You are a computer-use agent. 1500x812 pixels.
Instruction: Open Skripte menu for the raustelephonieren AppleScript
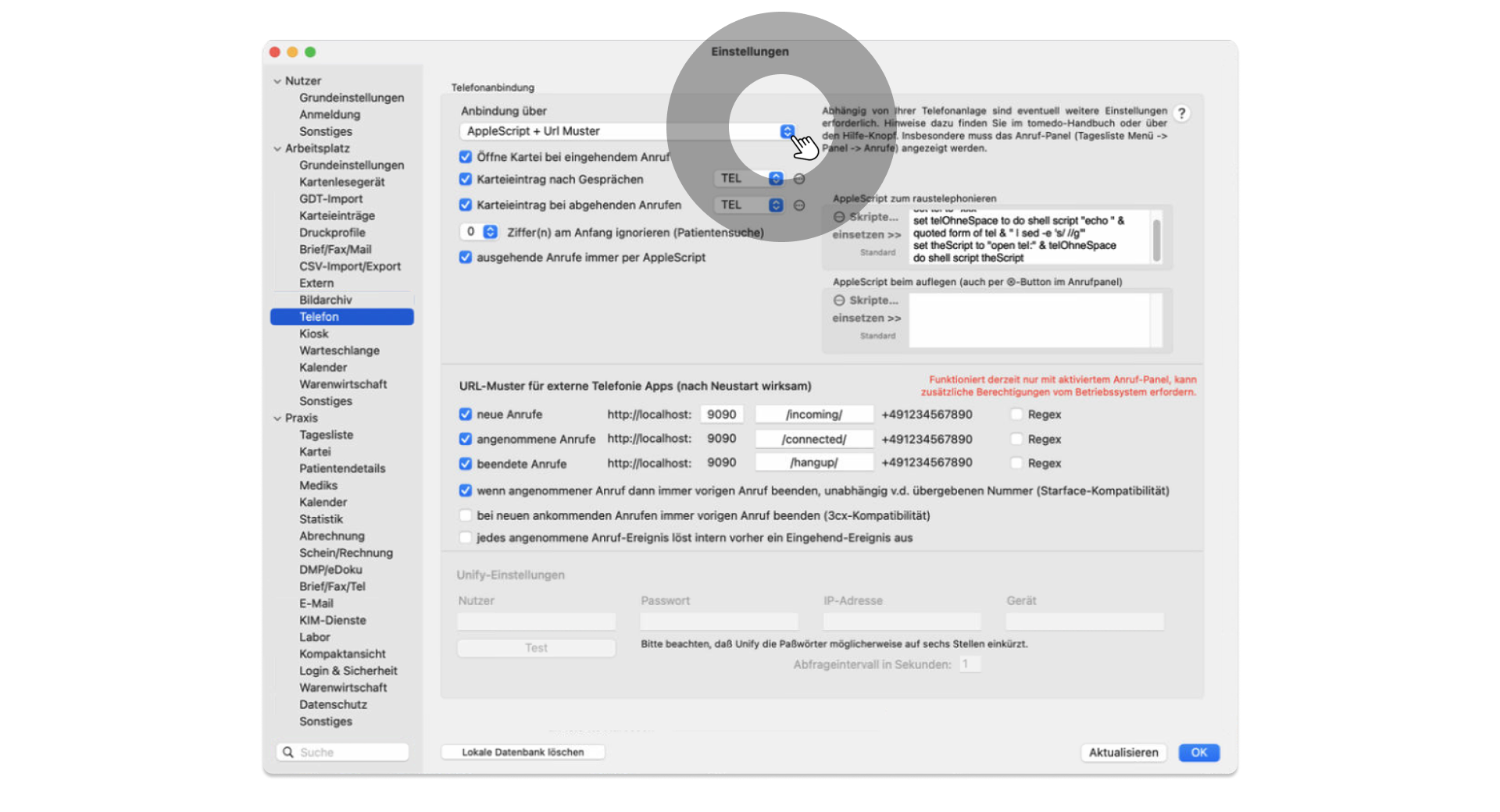(866, 217)
